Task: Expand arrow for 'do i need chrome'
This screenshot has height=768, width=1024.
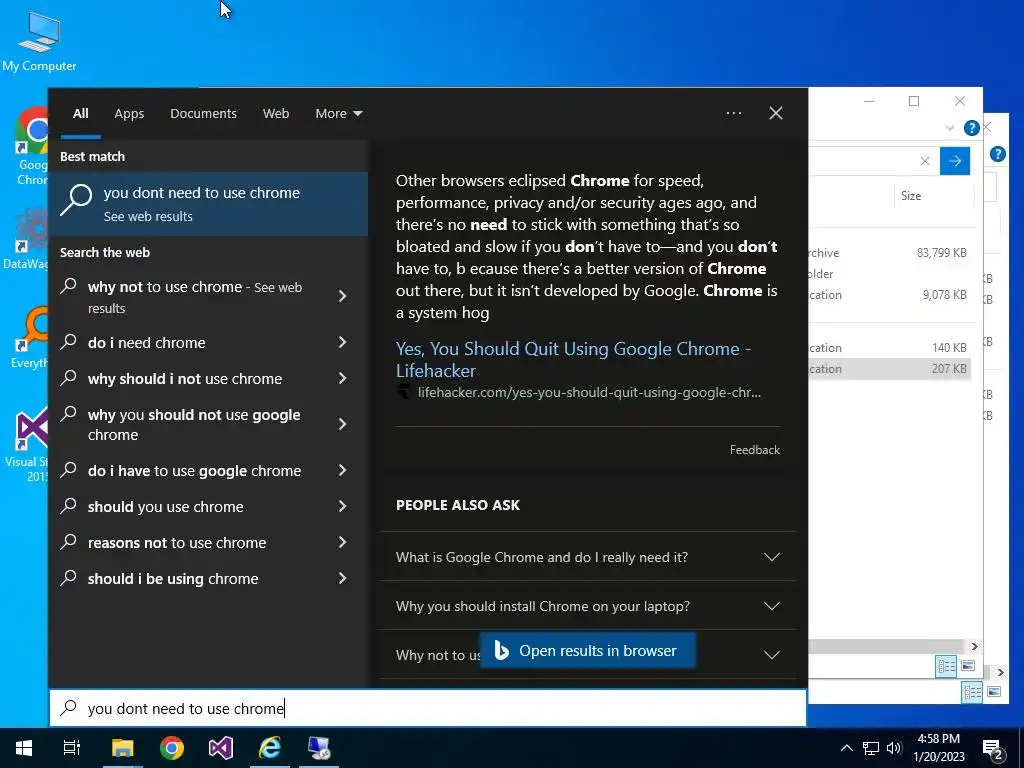Action: pyautogui.click(x=342, y=342)
